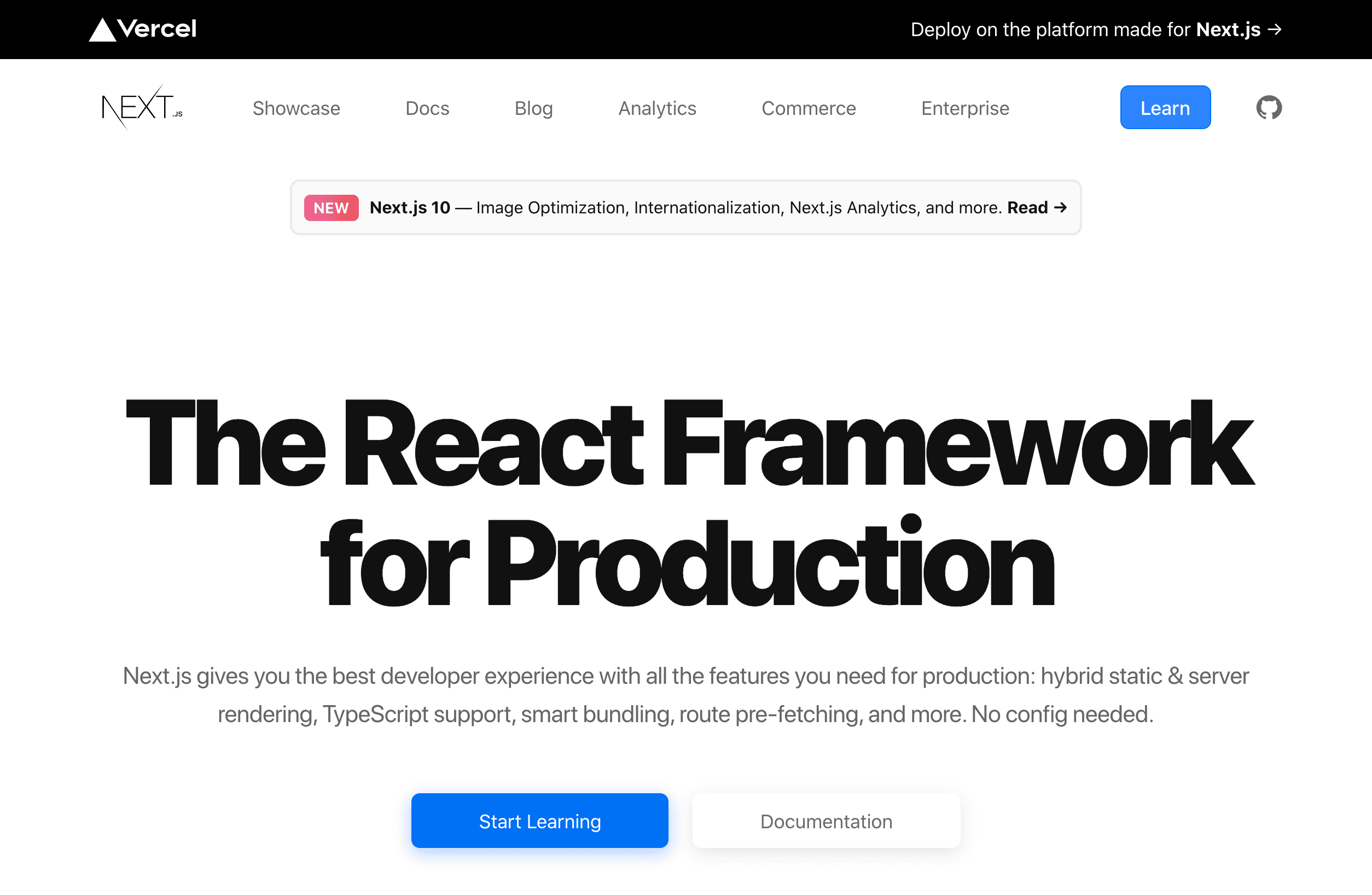
Task: Click the 'Next.js 10' announcement text
Action: [x=410, y=207]
